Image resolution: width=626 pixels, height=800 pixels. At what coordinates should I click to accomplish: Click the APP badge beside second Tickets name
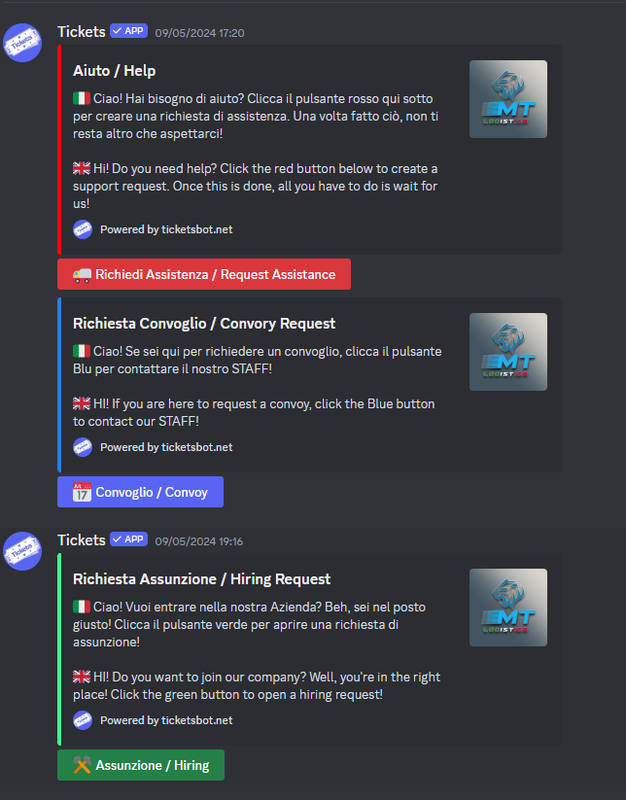point(129,539)
